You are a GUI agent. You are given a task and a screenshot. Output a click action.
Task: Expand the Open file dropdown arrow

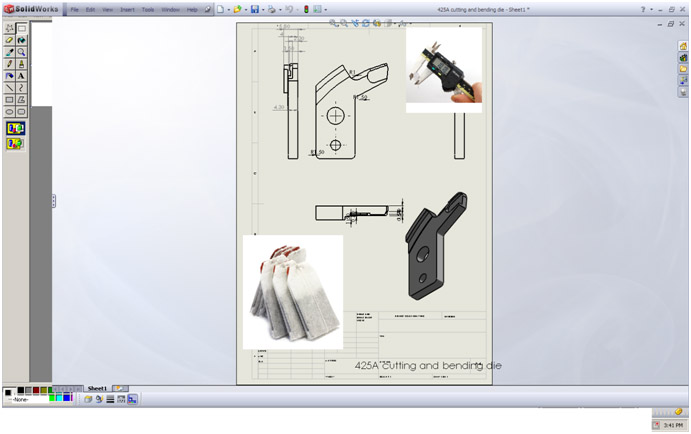245,10
